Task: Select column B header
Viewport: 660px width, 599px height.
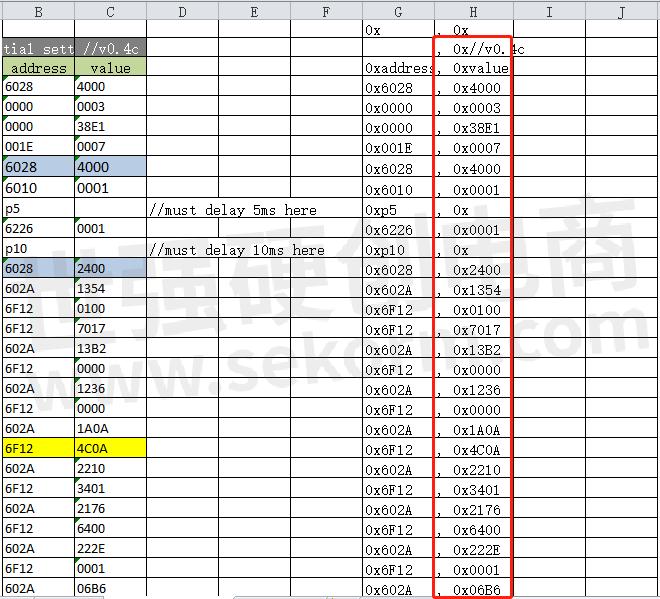Action: [38, 11]
